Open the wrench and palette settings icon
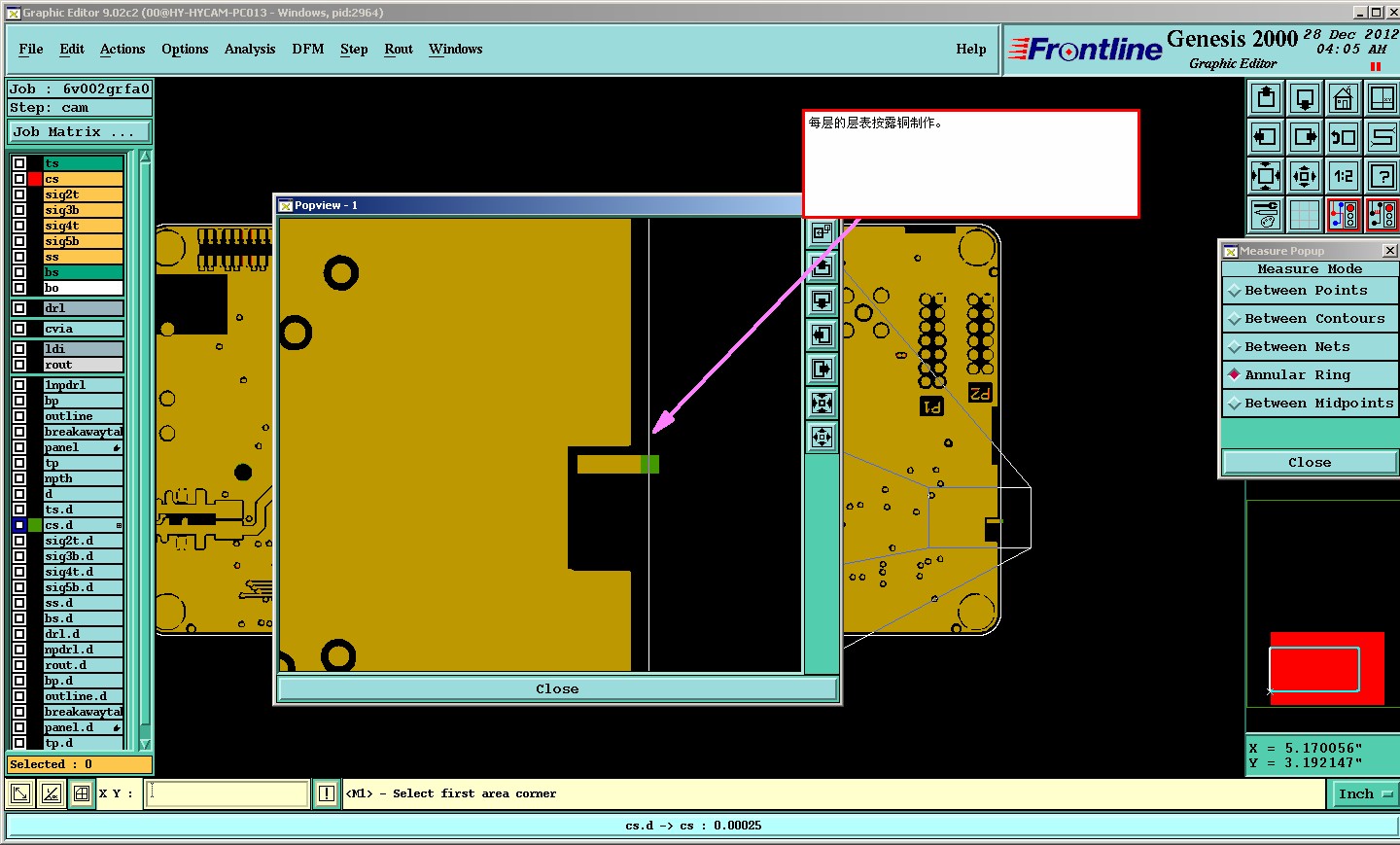1400x845 pixels. 1266,215
